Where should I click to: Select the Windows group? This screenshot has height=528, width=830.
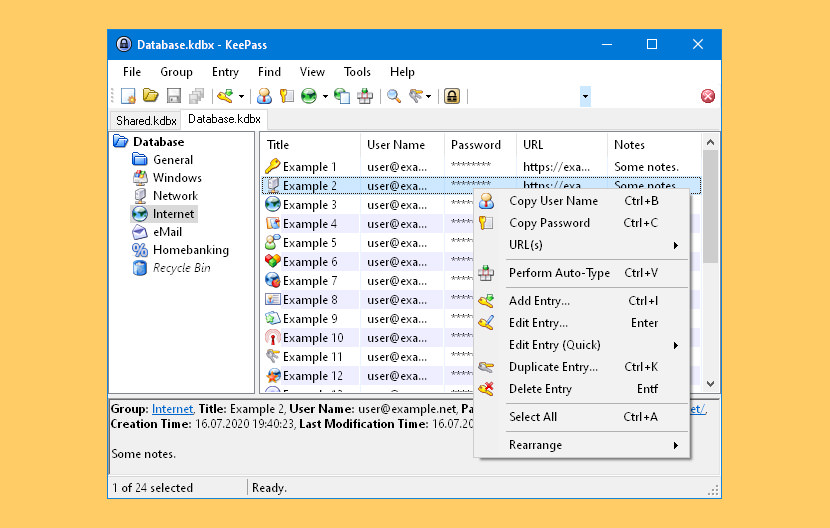(177, 178)
